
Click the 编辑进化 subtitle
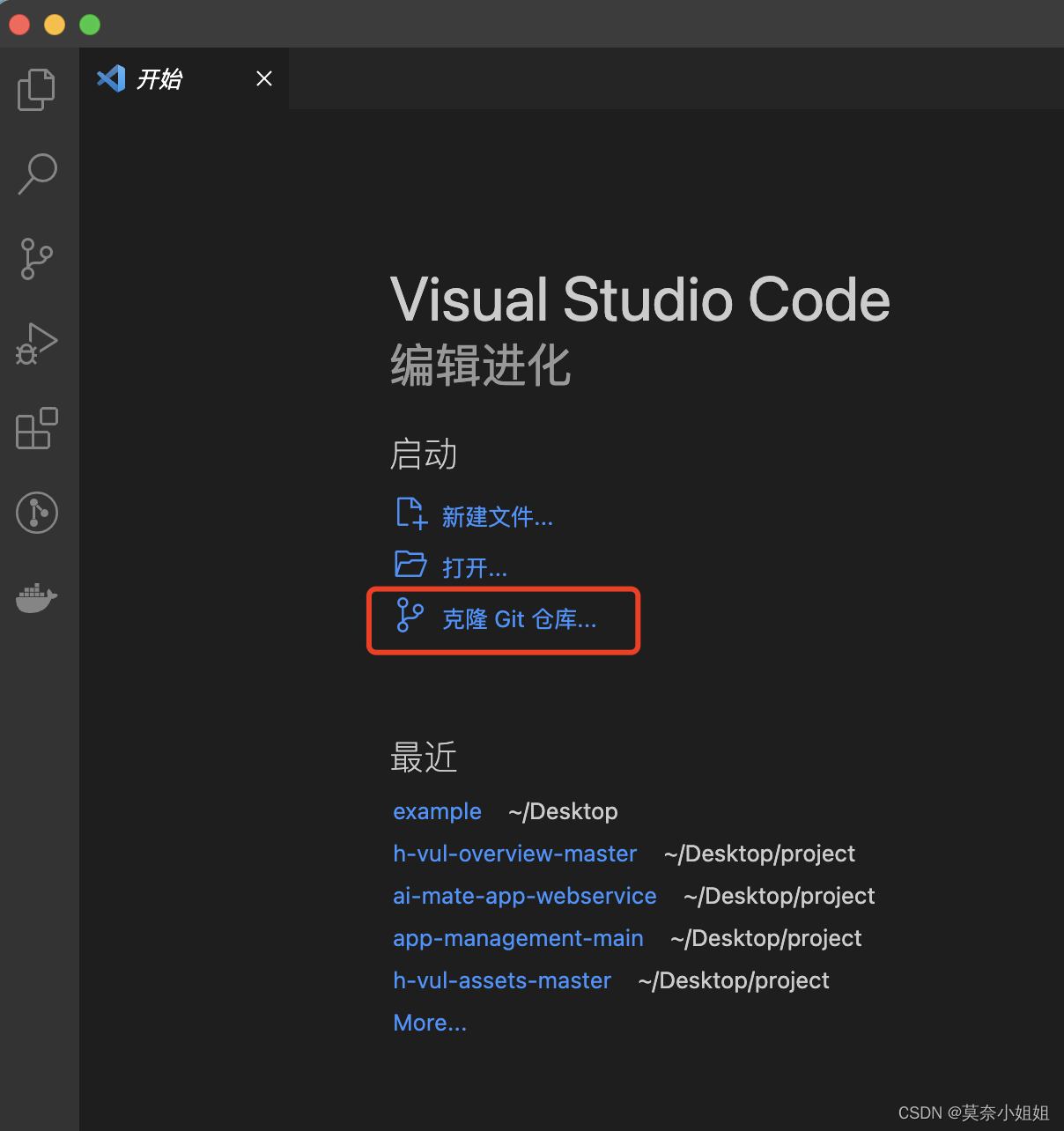click(x=481, y=365)
